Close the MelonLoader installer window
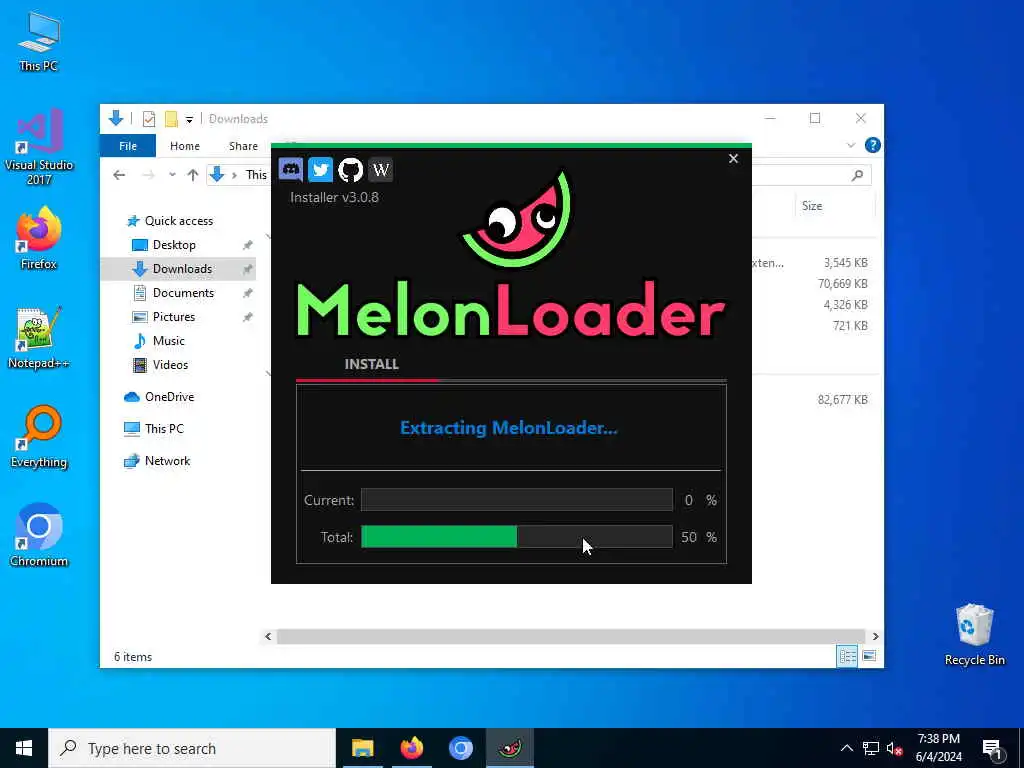The height and width of the screenshot is (768, 1024). click(733, 159)
